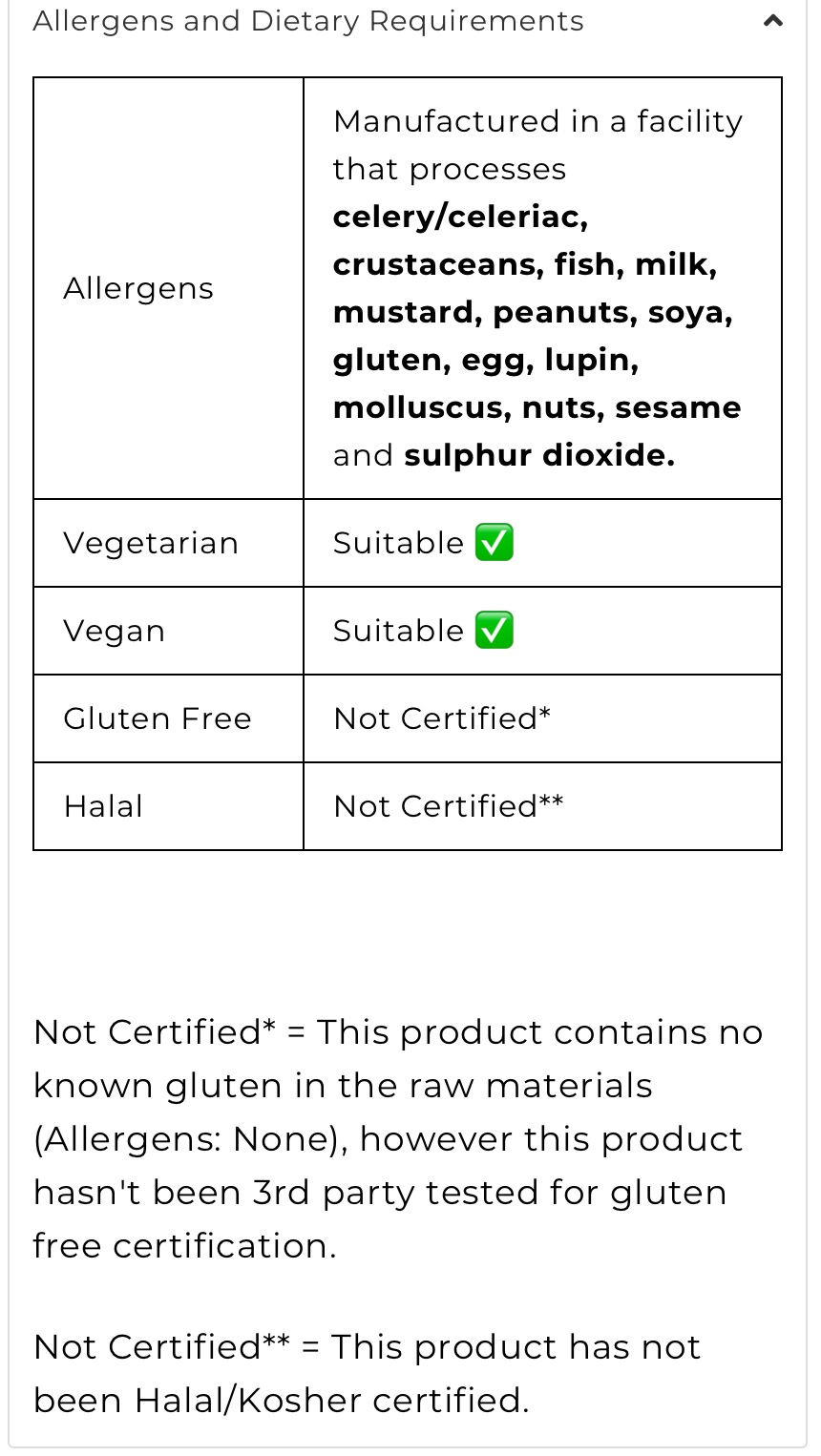Click 'molluscus, nuts, sesame' allergen line
This screenshot has height=1456, width=821.
coord(537,407)
